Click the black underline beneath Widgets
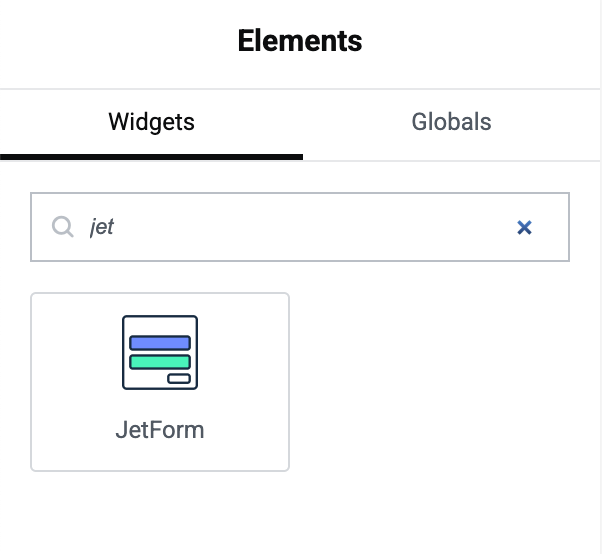This screenshot has width=602, height=554. pyautogui.click(x=151, y=157)
